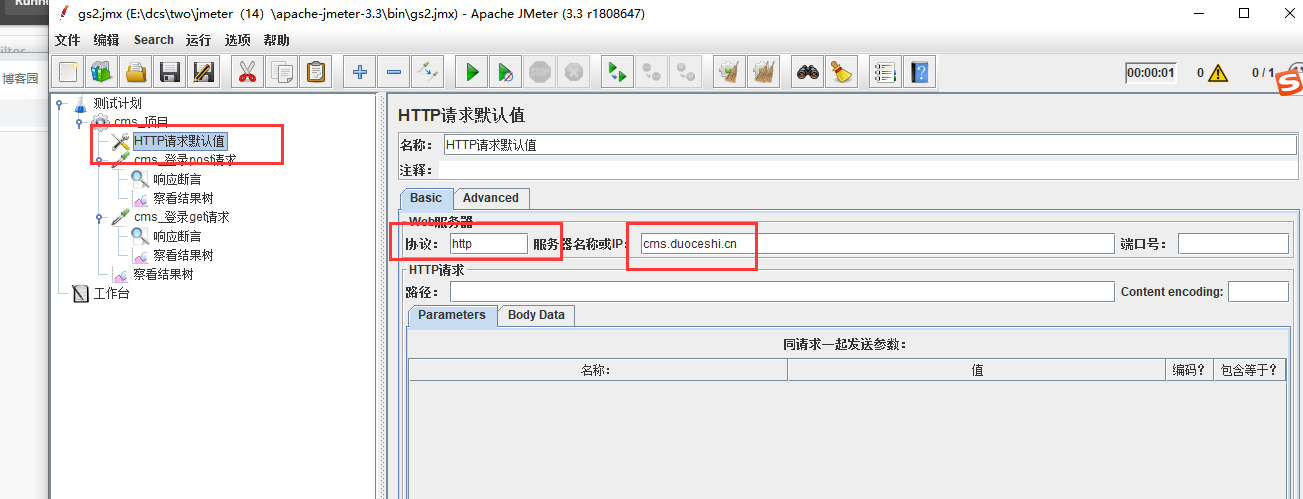Screen dimensions: 1303x499
Task: Click the Save As icon with the pencil
Action: [x=204, y=72]
